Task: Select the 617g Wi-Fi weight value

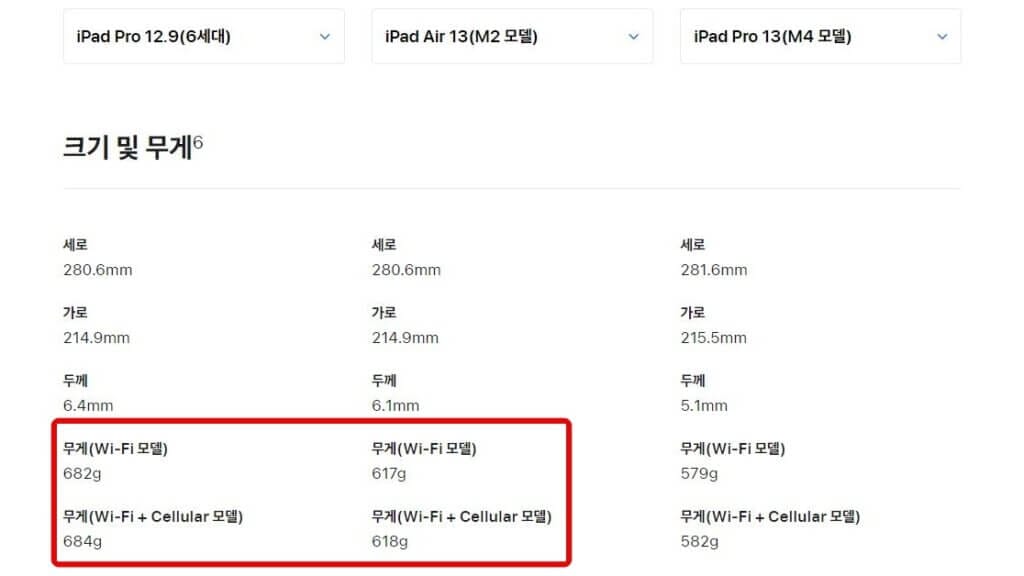Action: [x=391, y=474]
